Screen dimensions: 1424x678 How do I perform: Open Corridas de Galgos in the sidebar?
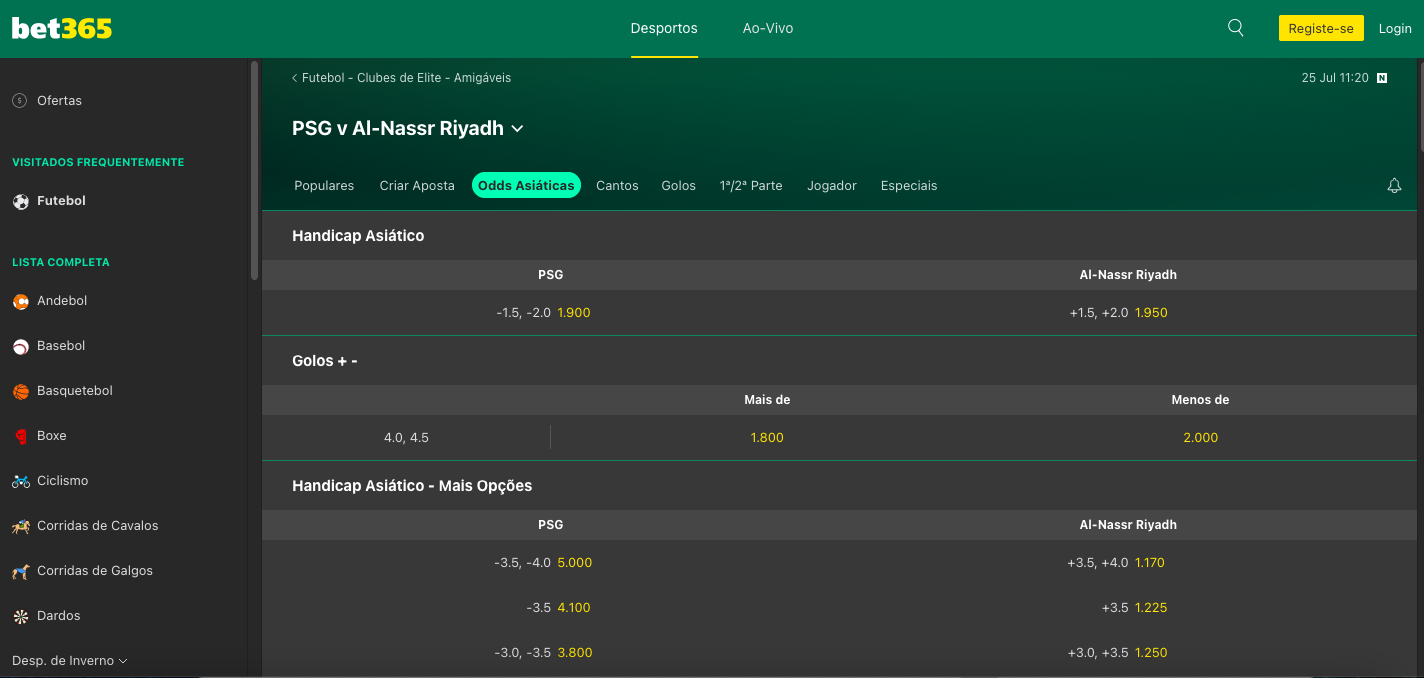[x=95, y=571]
